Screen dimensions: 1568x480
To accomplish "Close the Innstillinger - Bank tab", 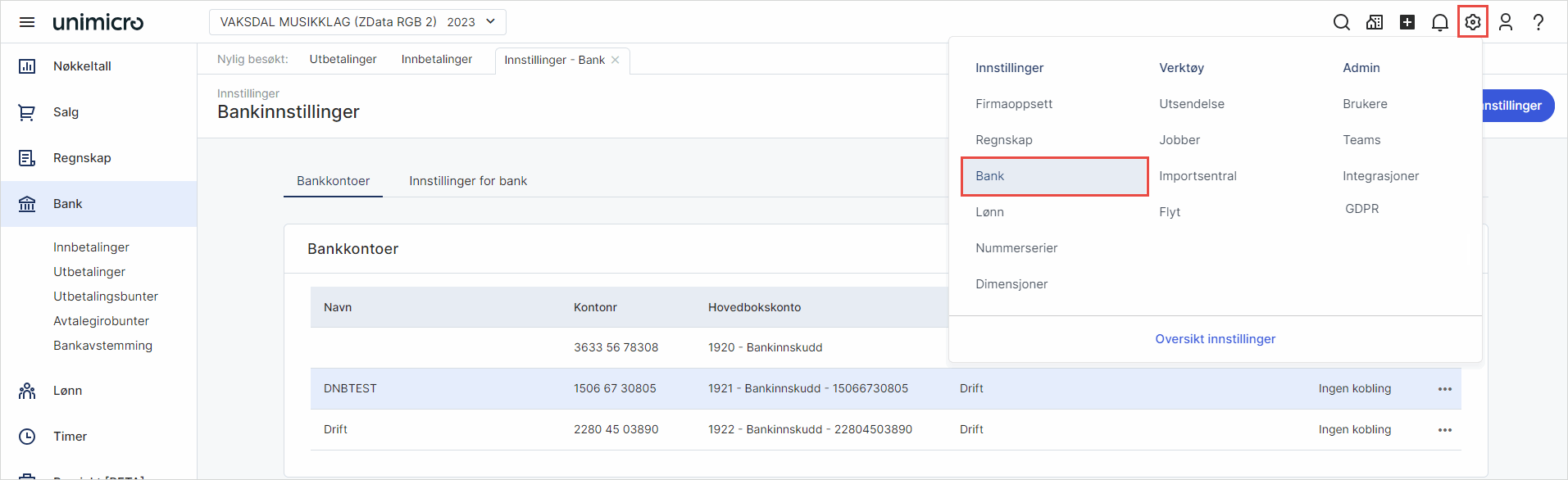I will [616, 60].
